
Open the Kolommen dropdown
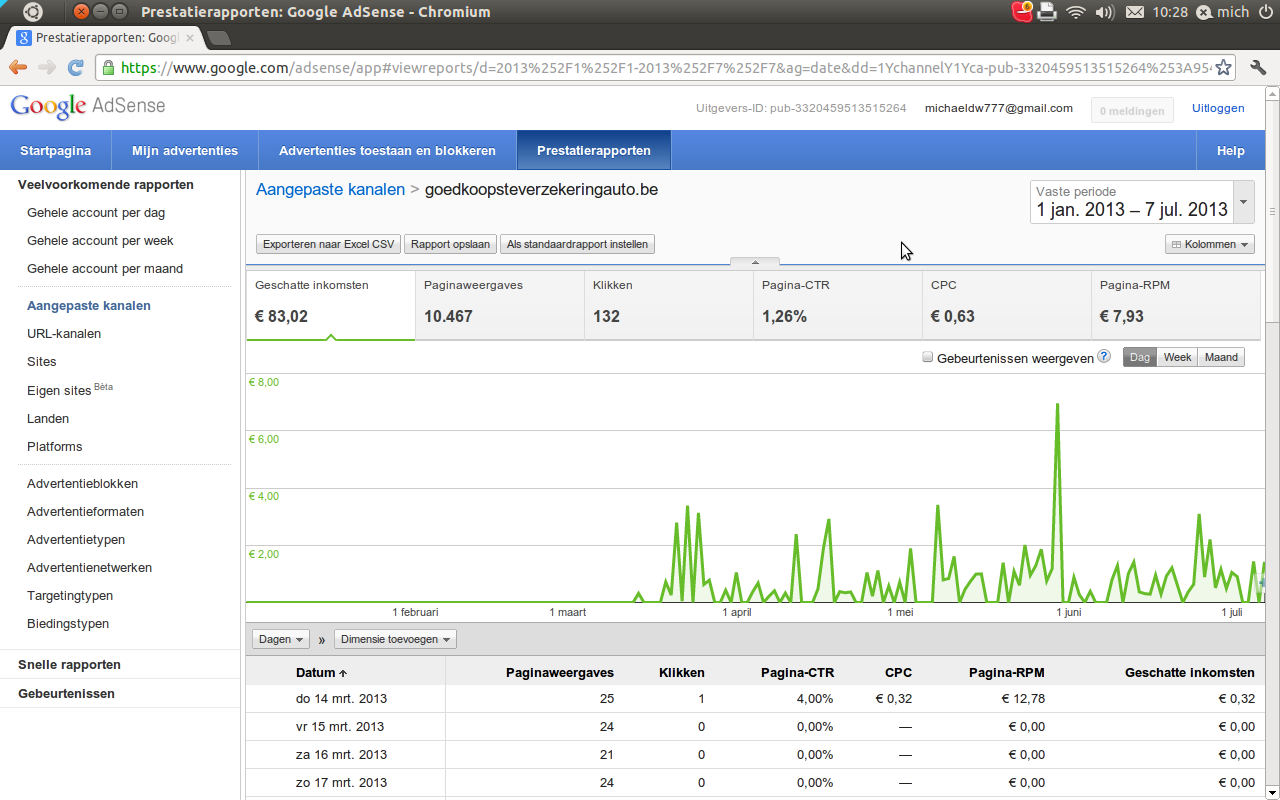(x=1210, y=244)
